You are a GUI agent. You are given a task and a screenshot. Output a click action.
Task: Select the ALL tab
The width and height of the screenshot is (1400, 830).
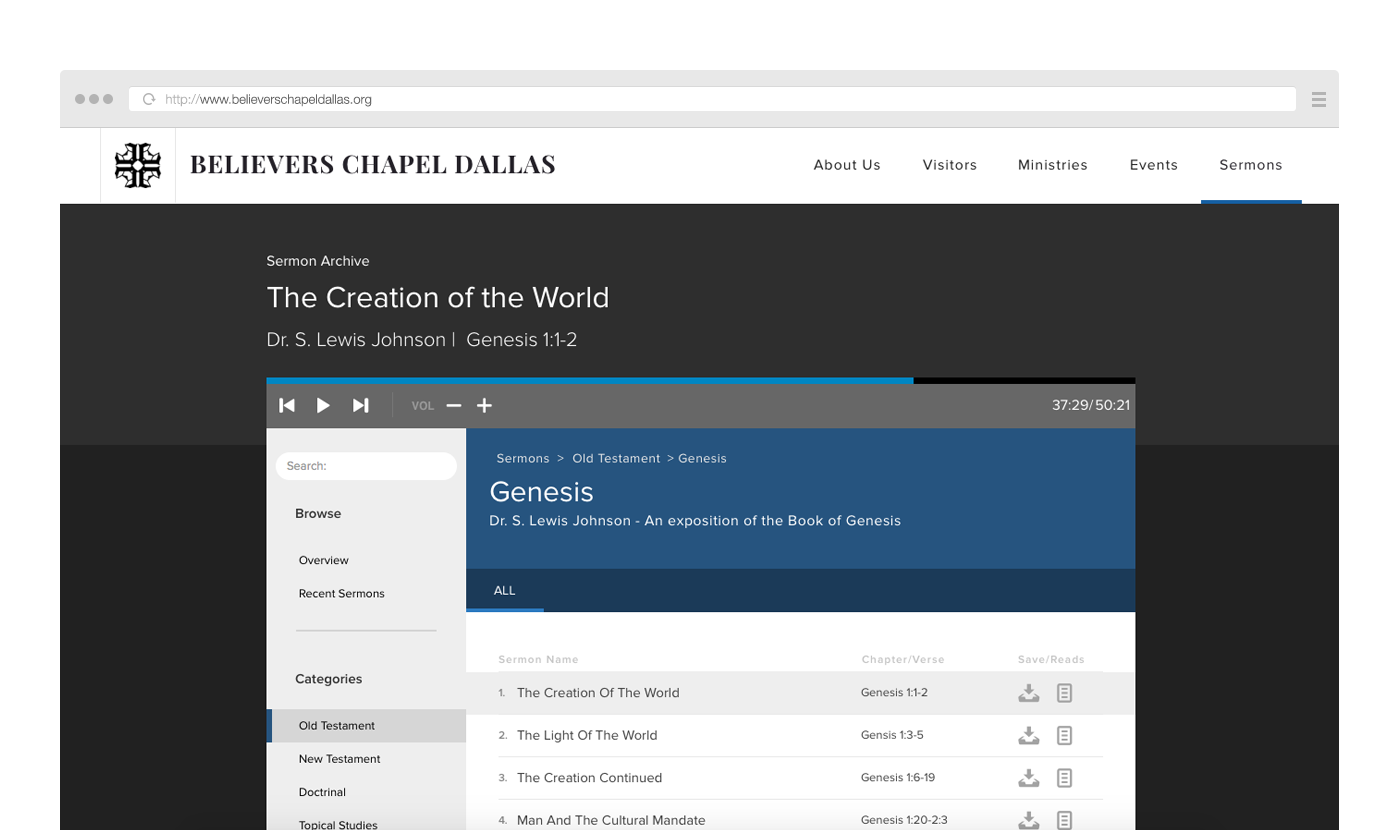coord(505,590)
